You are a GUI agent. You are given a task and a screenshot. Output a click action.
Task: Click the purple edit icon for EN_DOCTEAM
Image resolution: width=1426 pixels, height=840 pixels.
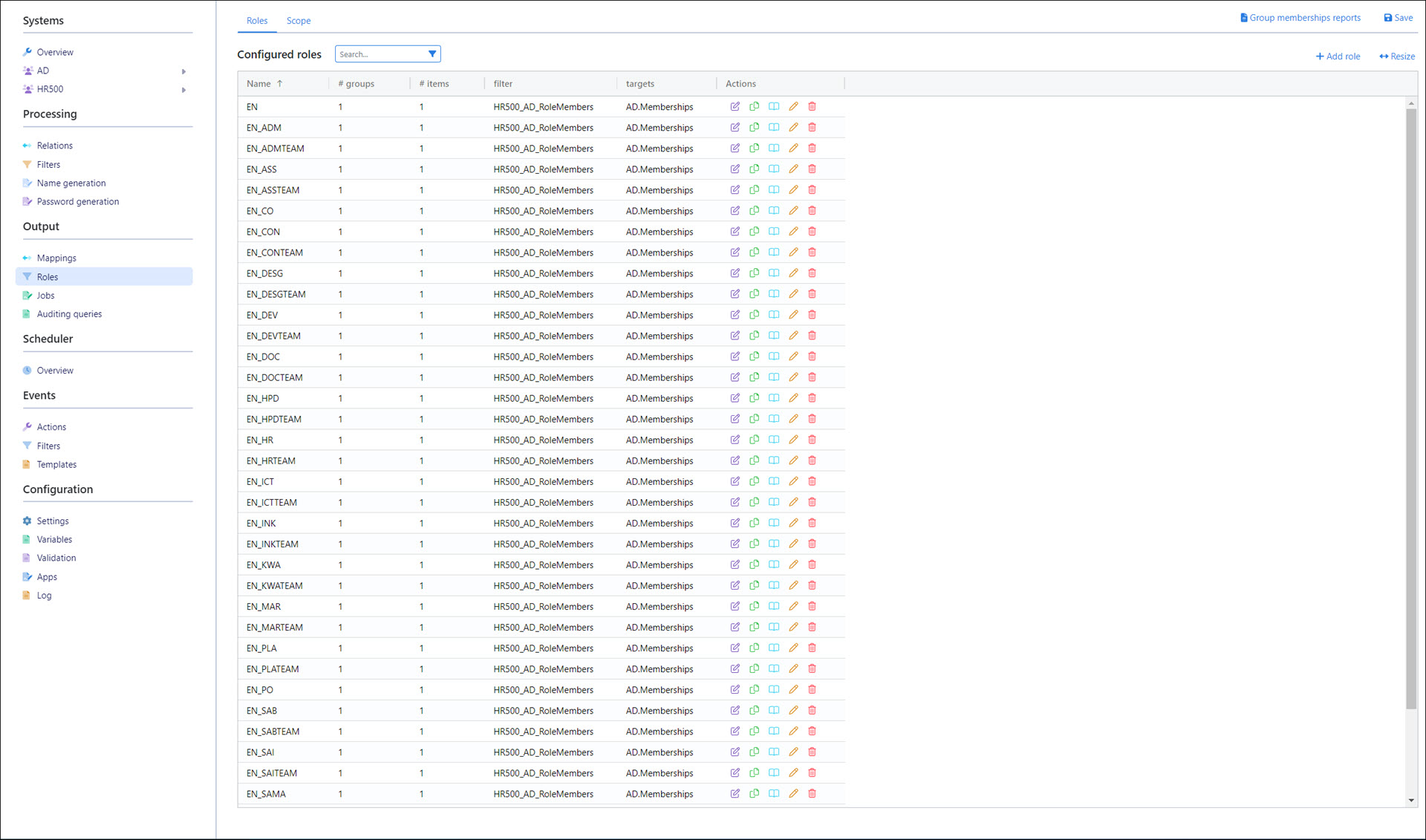pyautogui.click(x=735, y=377)
